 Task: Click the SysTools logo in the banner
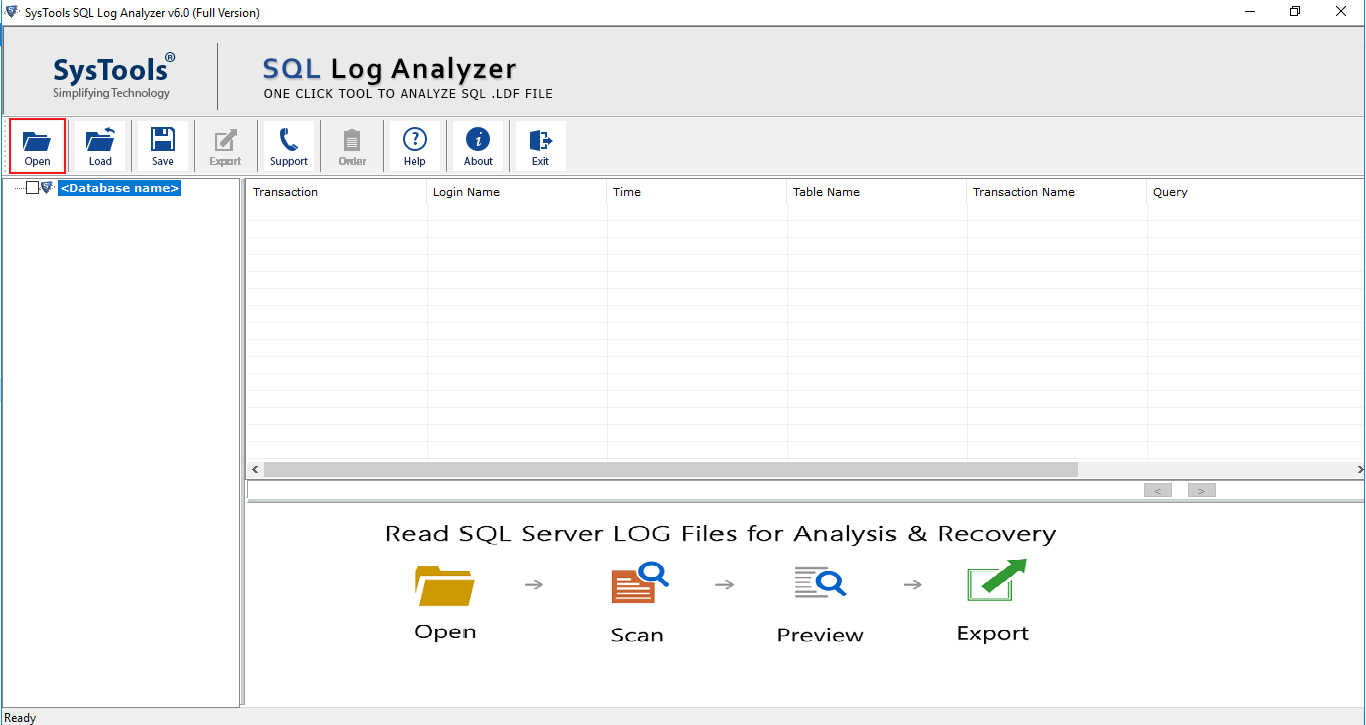pyautogui.click(x=113, y=75)
